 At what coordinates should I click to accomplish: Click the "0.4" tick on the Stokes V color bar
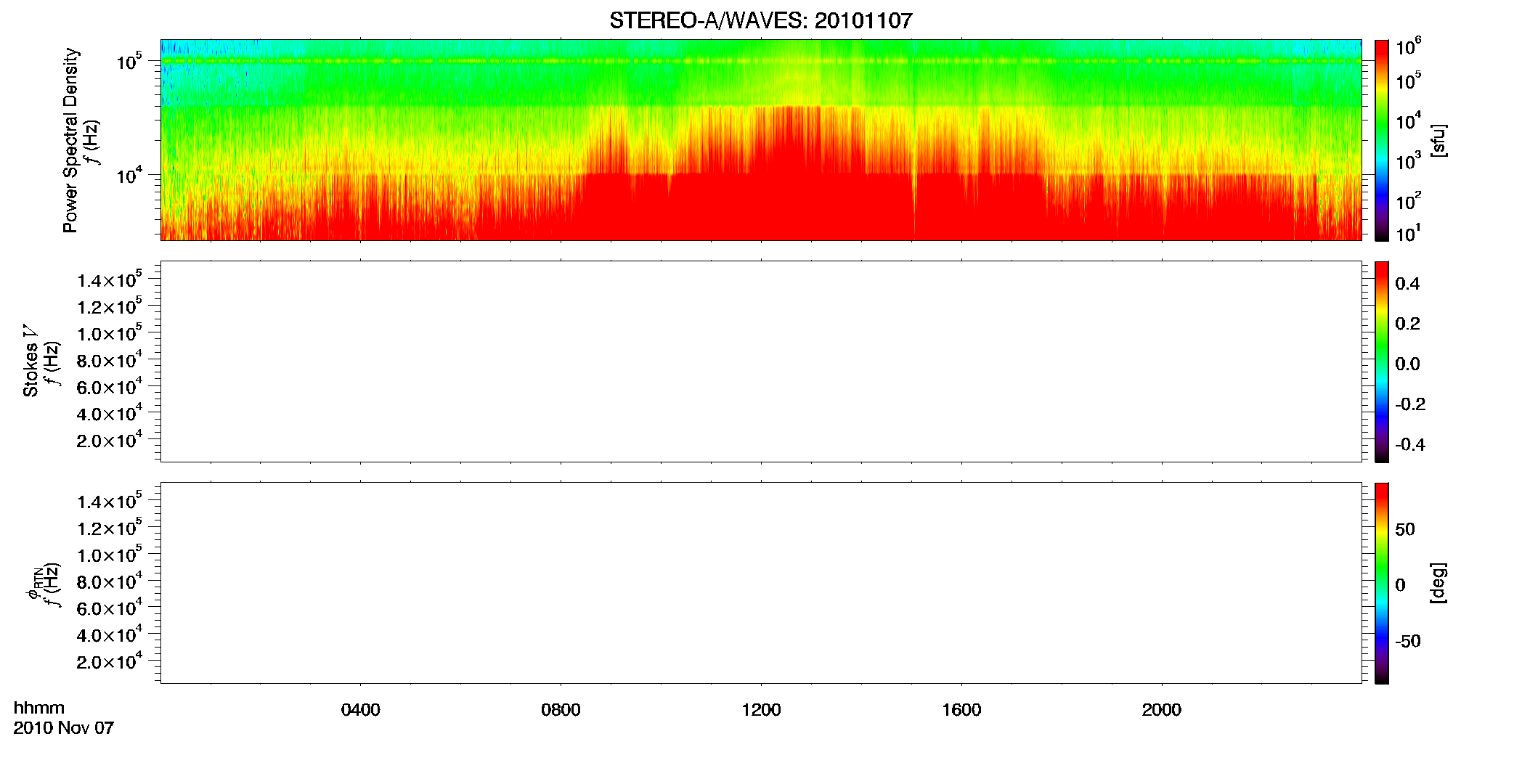1407,284
